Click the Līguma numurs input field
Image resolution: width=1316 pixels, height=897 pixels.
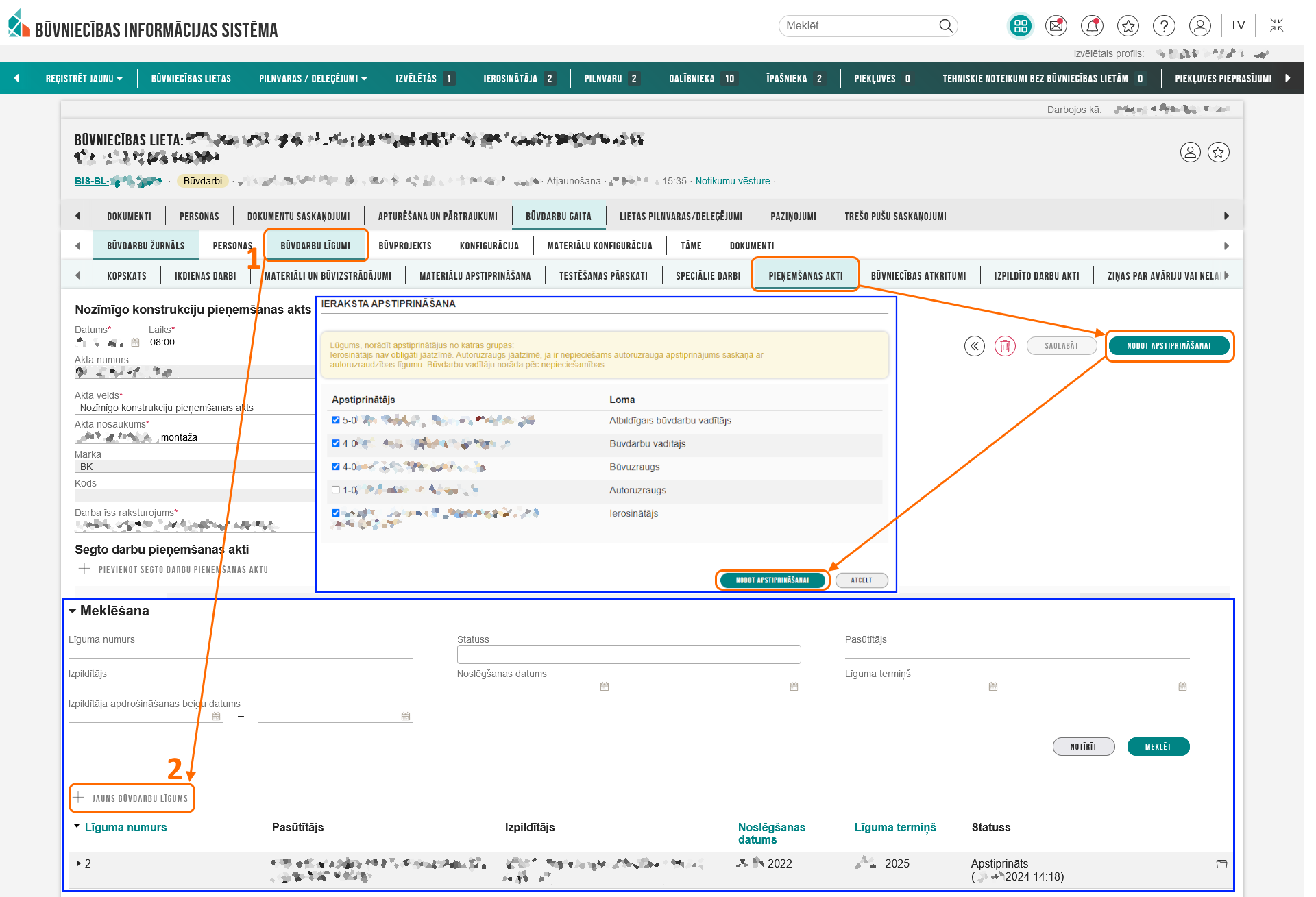pos(240,652)
